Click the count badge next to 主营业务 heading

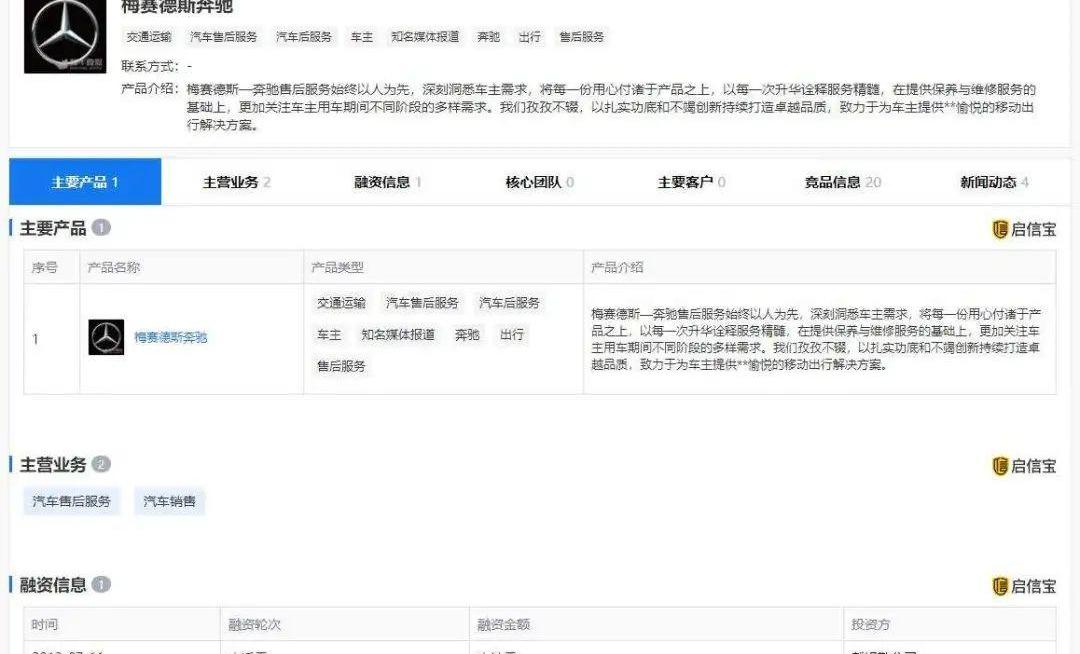click(x=101, y=464)
